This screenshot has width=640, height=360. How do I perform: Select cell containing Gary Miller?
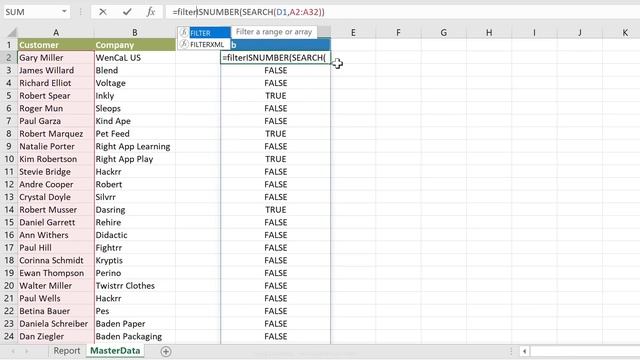[x=56, y=58]
